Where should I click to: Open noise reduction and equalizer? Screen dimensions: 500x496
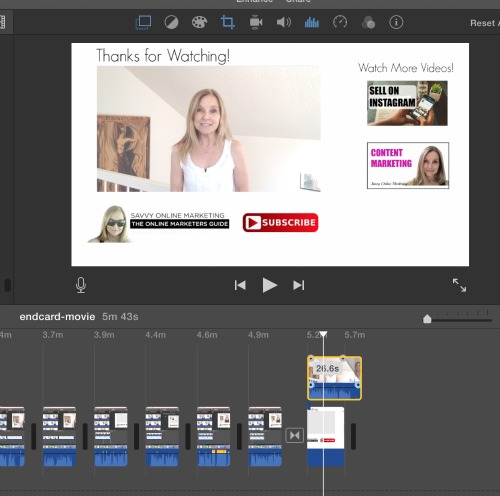[x=312, y=23]
